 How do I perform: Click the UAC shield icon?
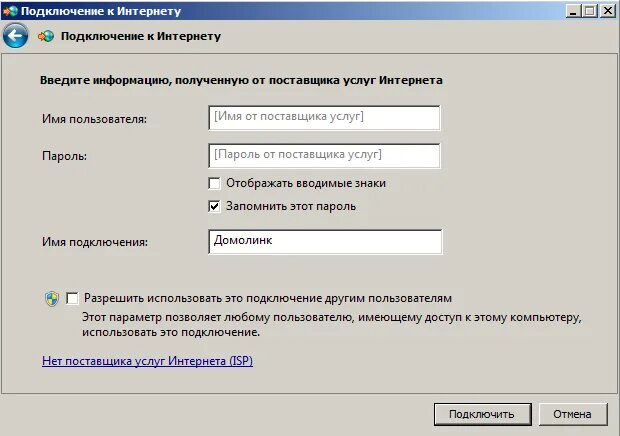52,299
